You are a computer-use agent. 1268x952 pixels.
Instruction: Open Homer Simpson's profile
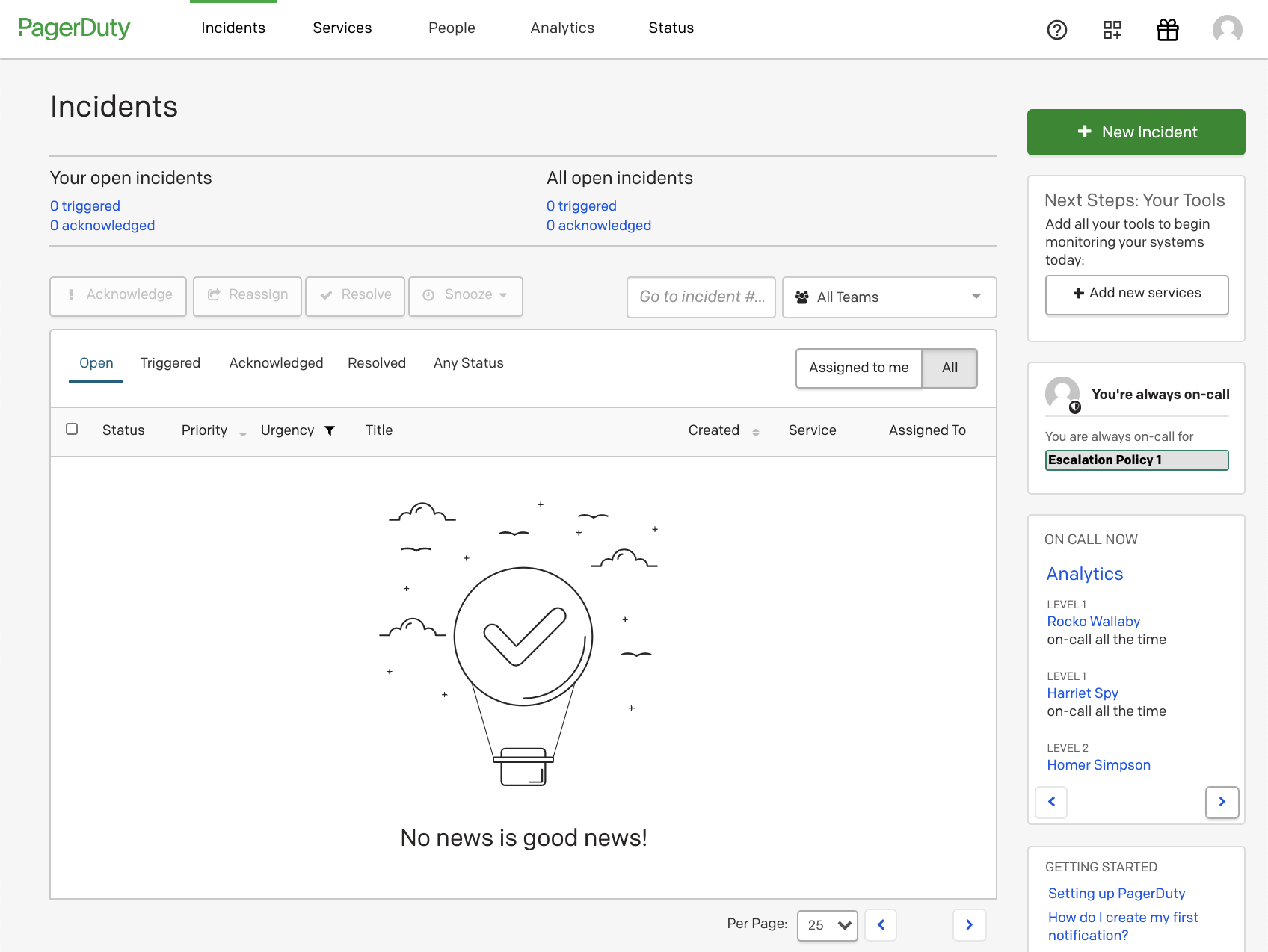click(x=1099, y=765)
